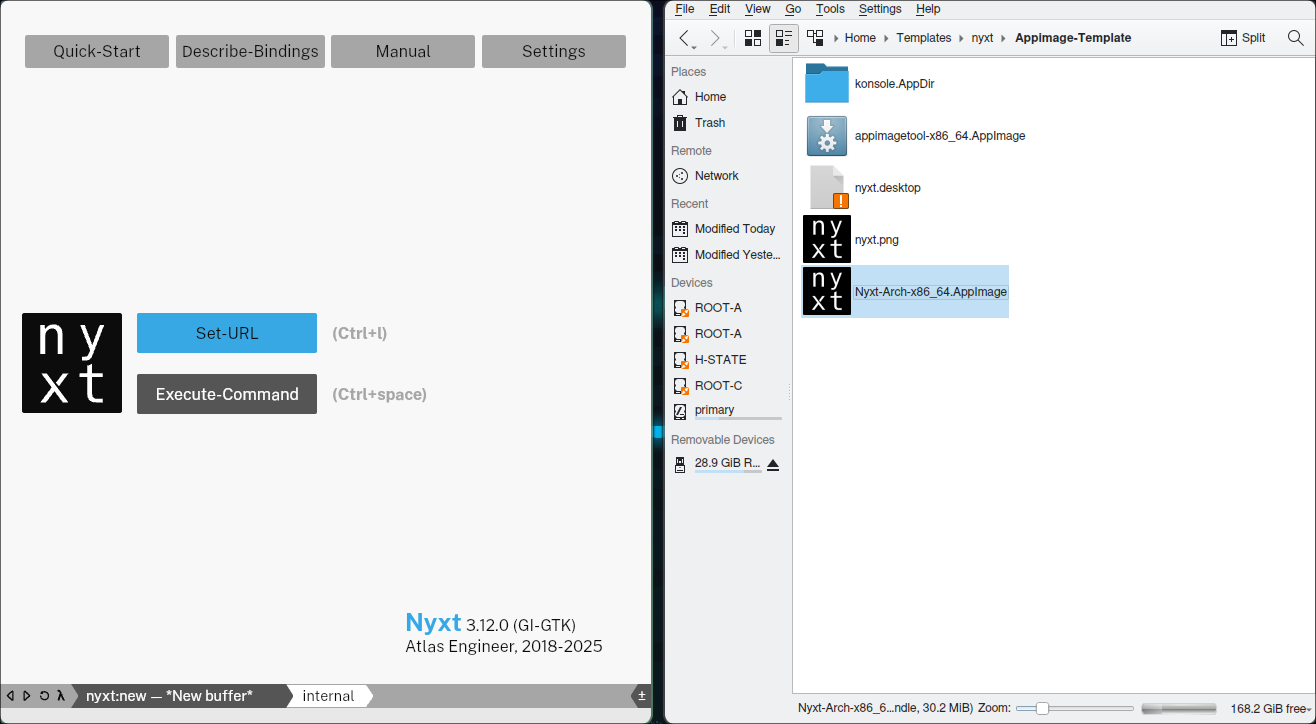Click the ± modes toggle in Nyxt status bar
This screenshot has height=724, width=1316.
click(x=642, y=696)
